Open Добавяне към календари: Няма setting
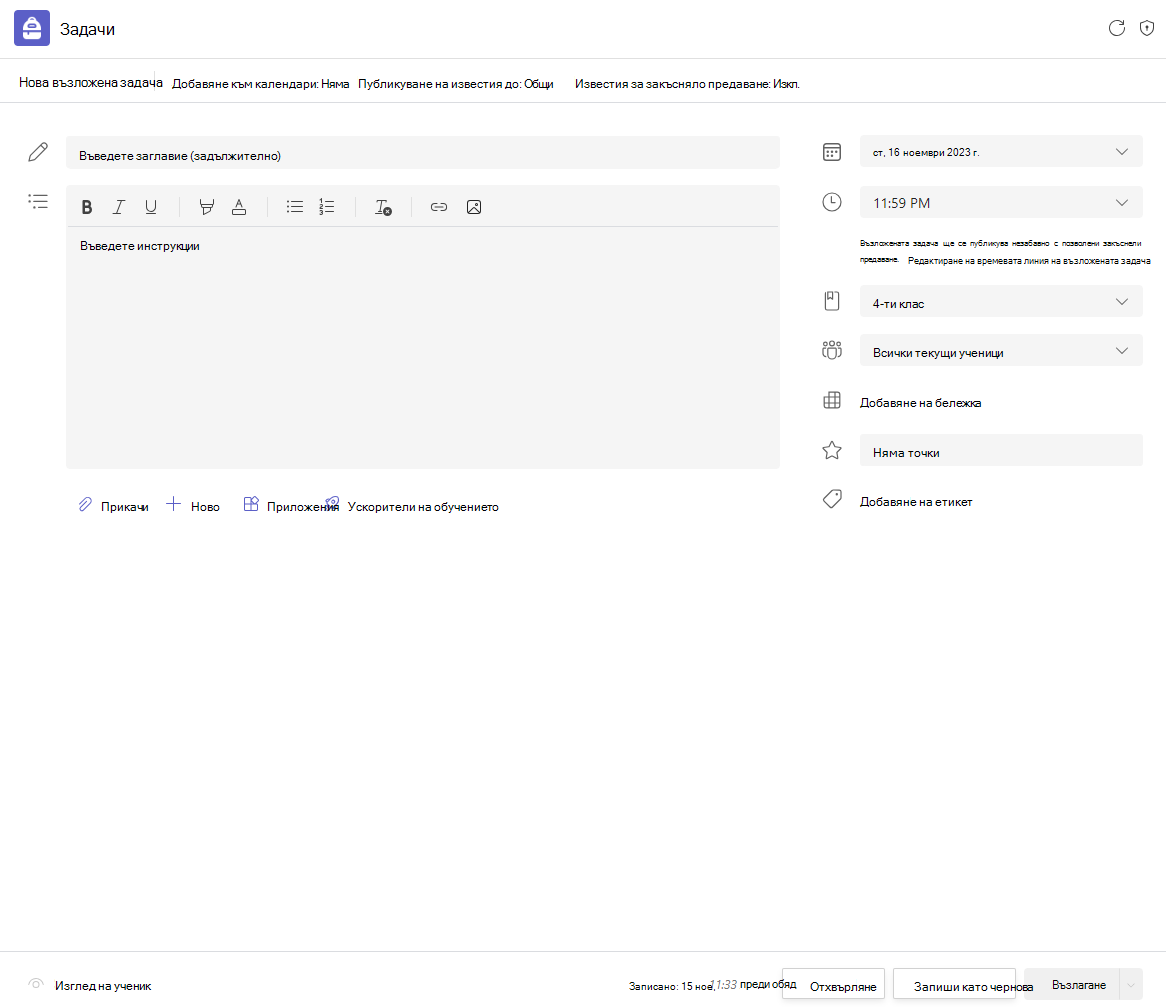1166x1007 pixels. coord(260,84)
